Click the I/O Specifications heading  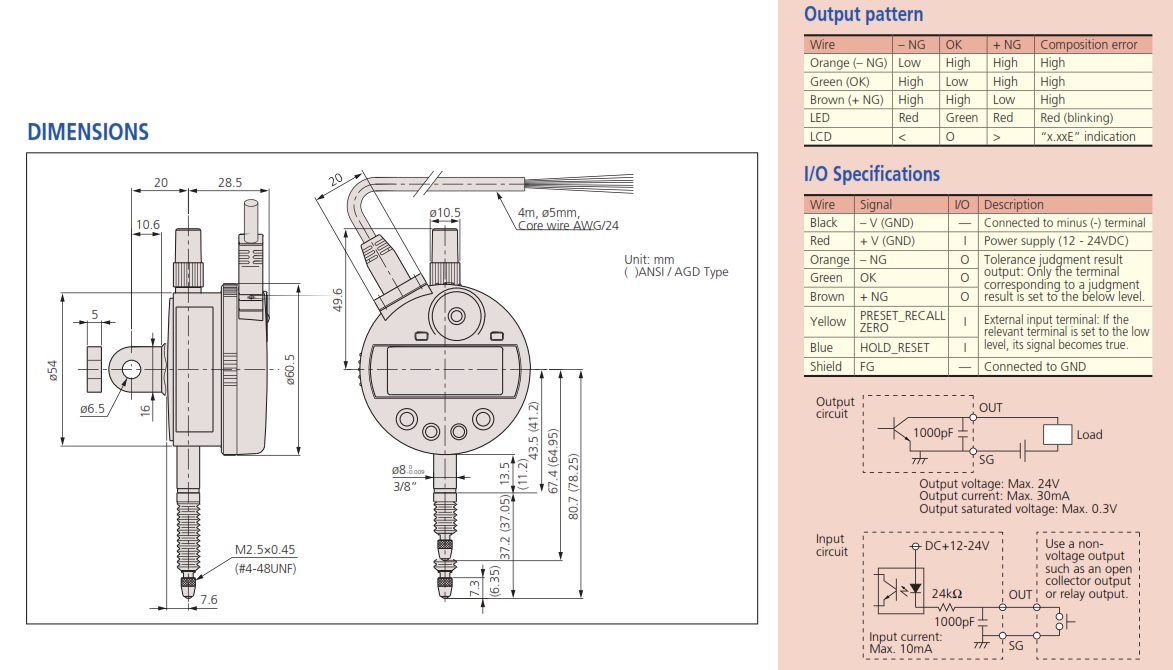pos(872,174)
